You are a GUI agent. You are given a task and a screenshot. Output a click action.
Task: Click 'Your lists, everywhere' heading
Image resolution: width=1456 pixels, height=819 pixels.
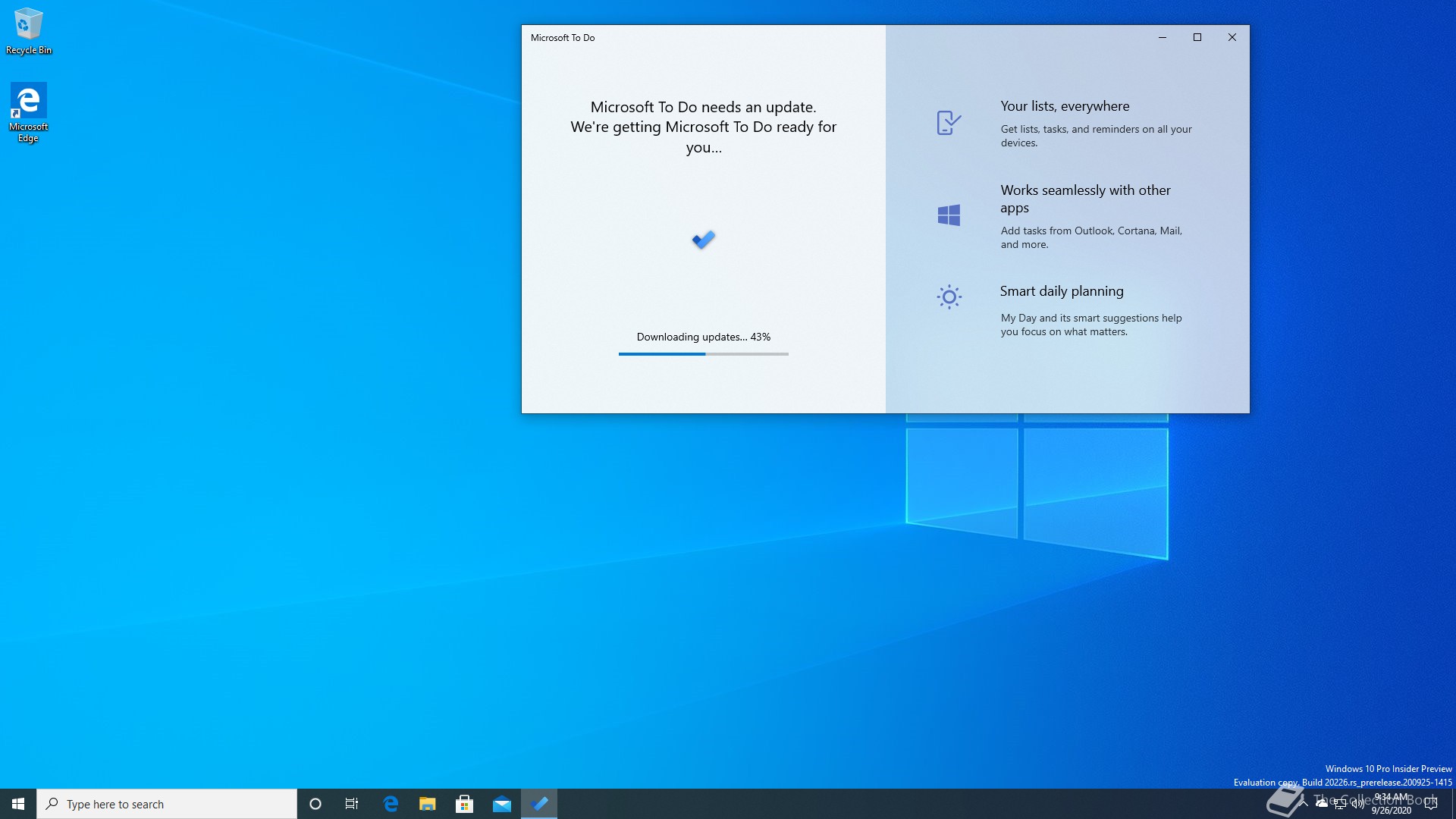point(1065,106)
